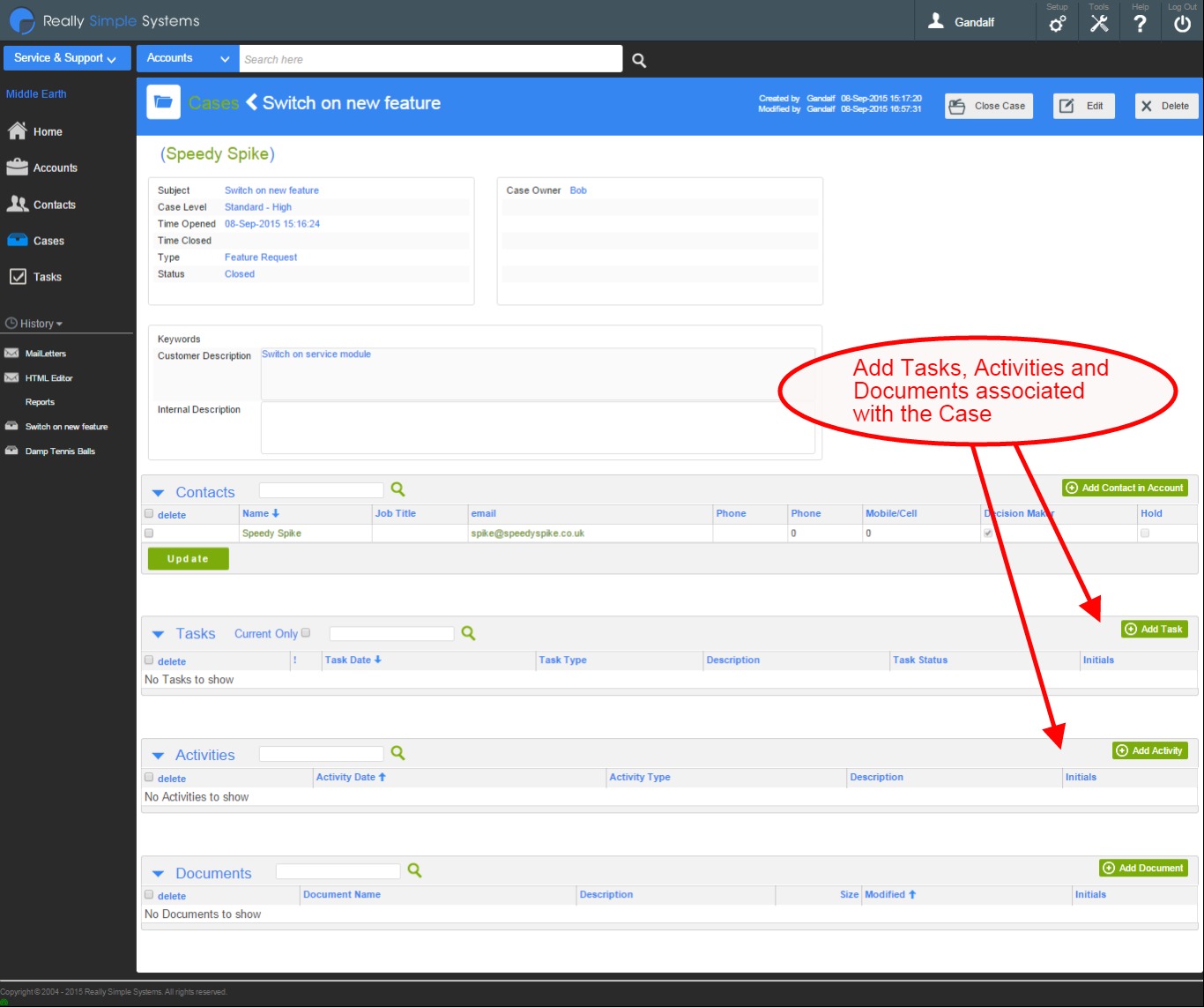Click the Add Contact in Account button
The image size is (1204, 1007).
pyautogui.click(x=1125, y=488)
